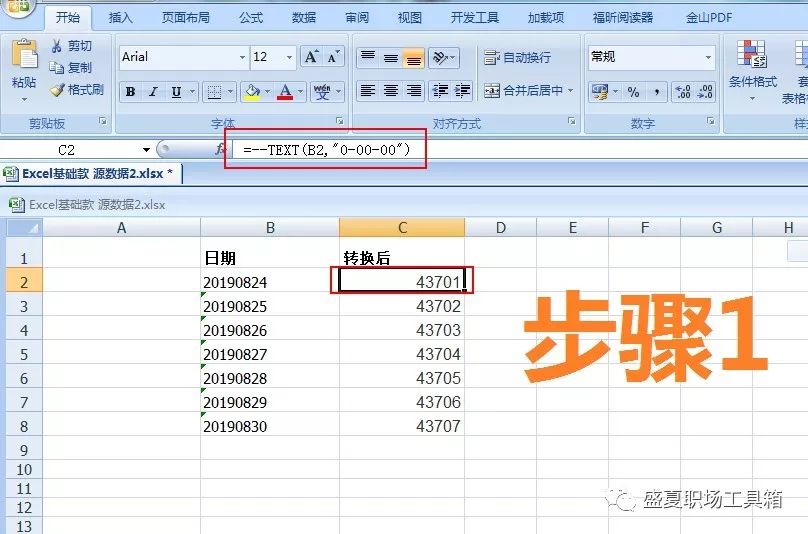Switch to the 视图 (View) tab
This screenshot has width=808, height=534.
click(410, 18)
